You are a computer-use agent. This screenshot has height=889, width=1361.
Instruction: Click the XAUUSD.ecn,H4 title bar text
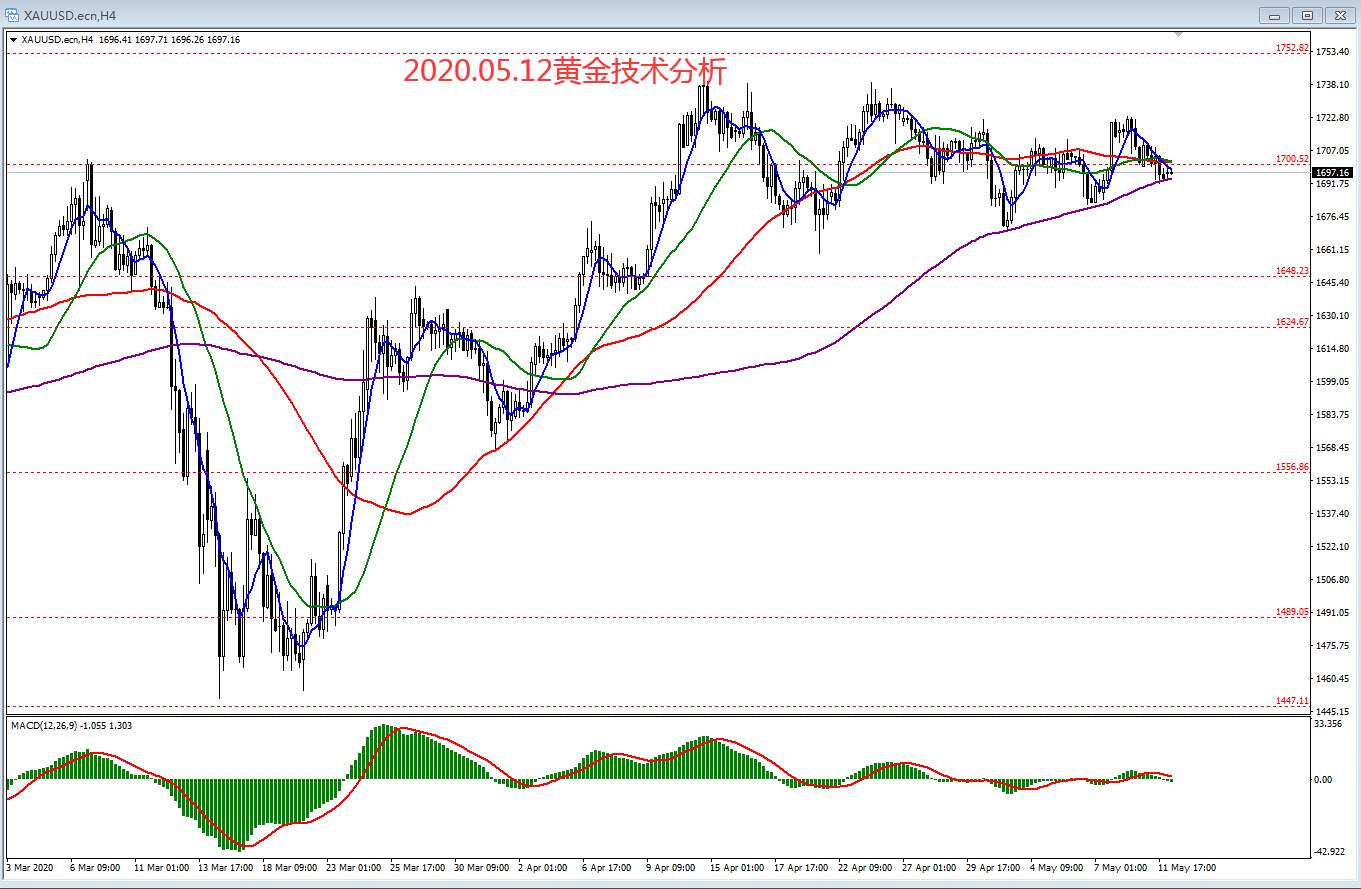(70, 15)
